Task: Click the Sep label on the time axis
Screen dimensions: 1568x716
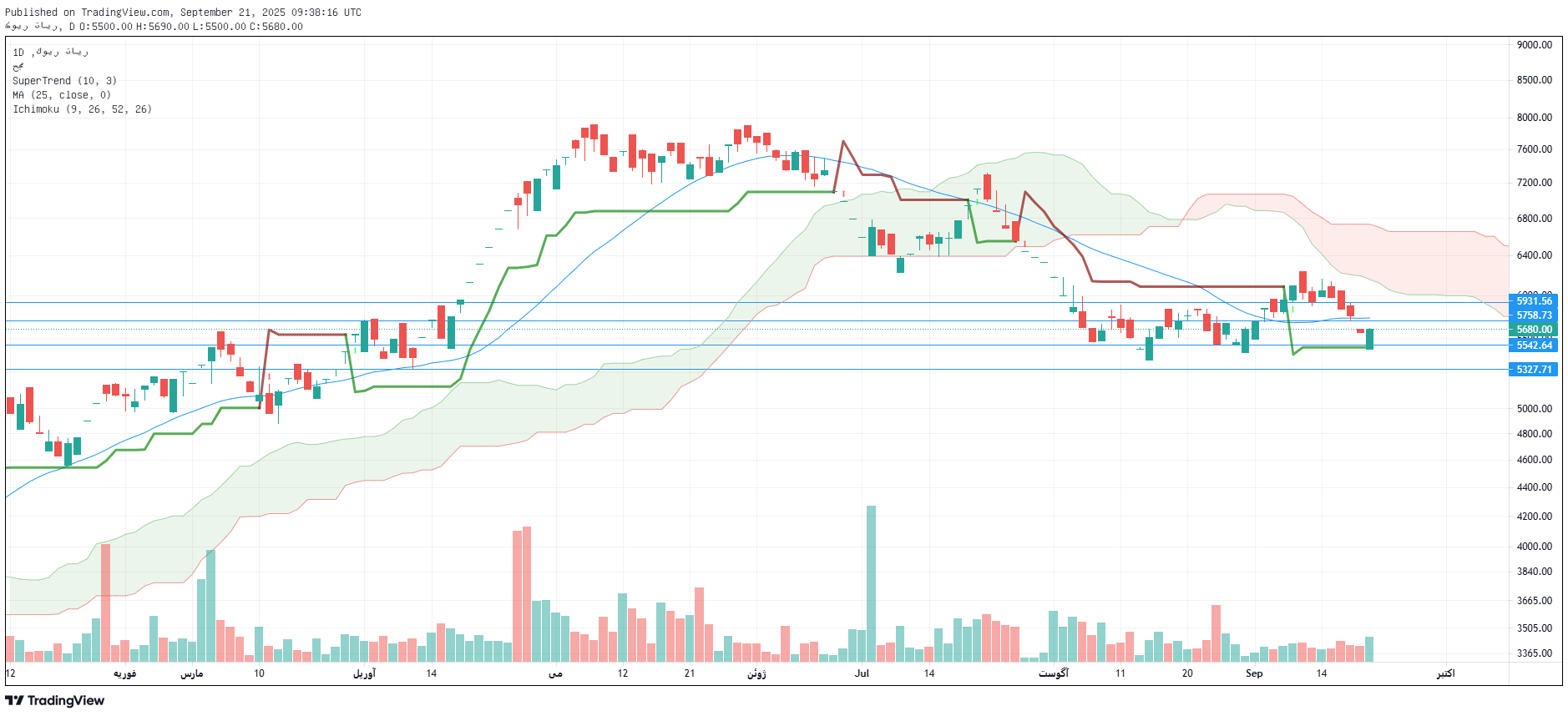Action: (x=1253, y=673)
